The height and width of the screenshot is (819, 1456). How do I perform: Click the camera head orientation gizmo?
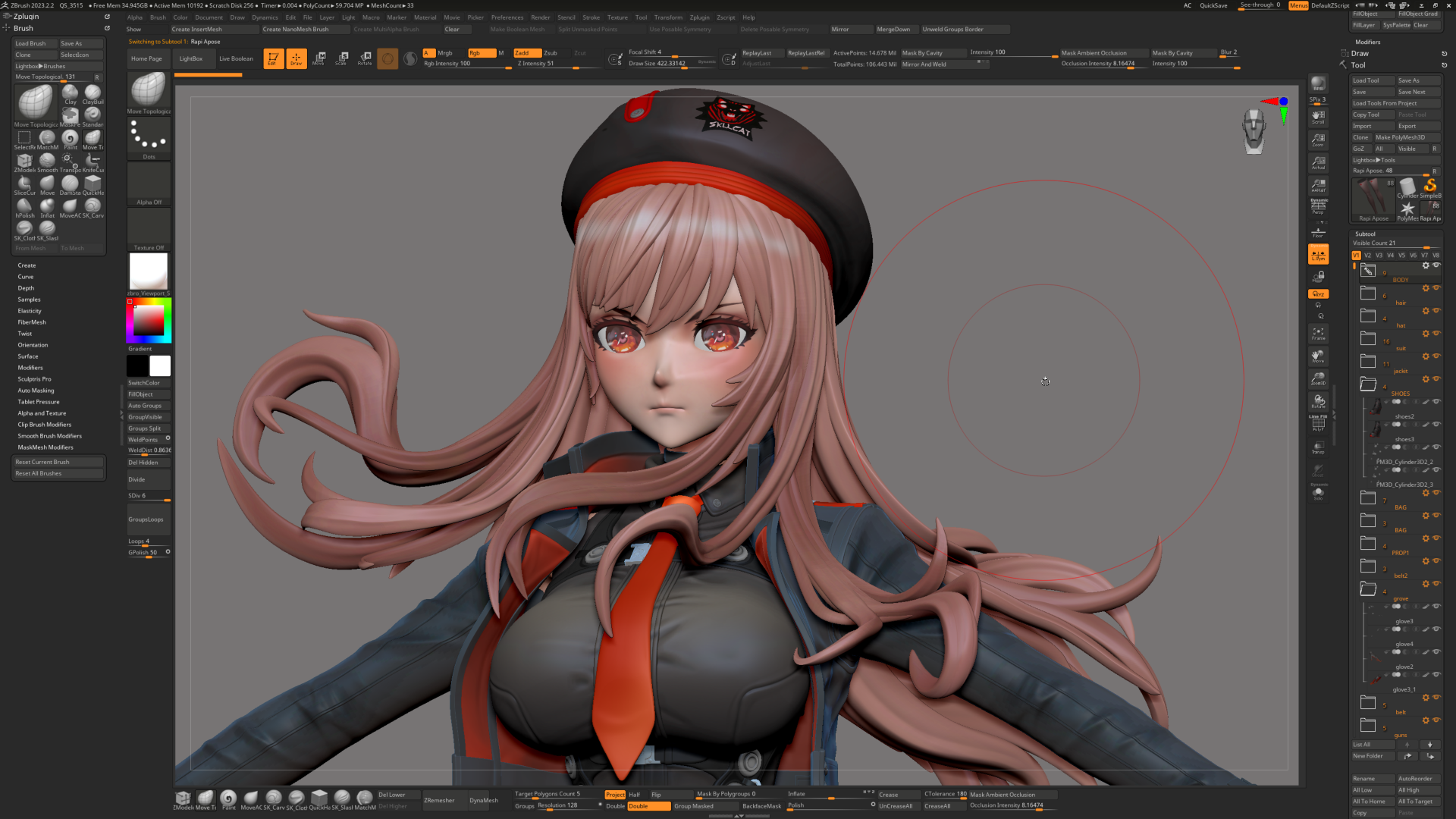click(1254, 131)
